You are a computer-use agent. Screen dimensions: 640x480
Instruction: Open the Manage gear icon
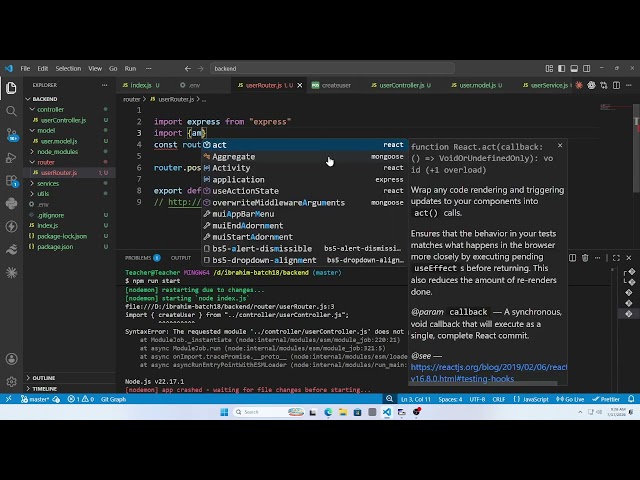pyautogui.click(x=11, y=382)
